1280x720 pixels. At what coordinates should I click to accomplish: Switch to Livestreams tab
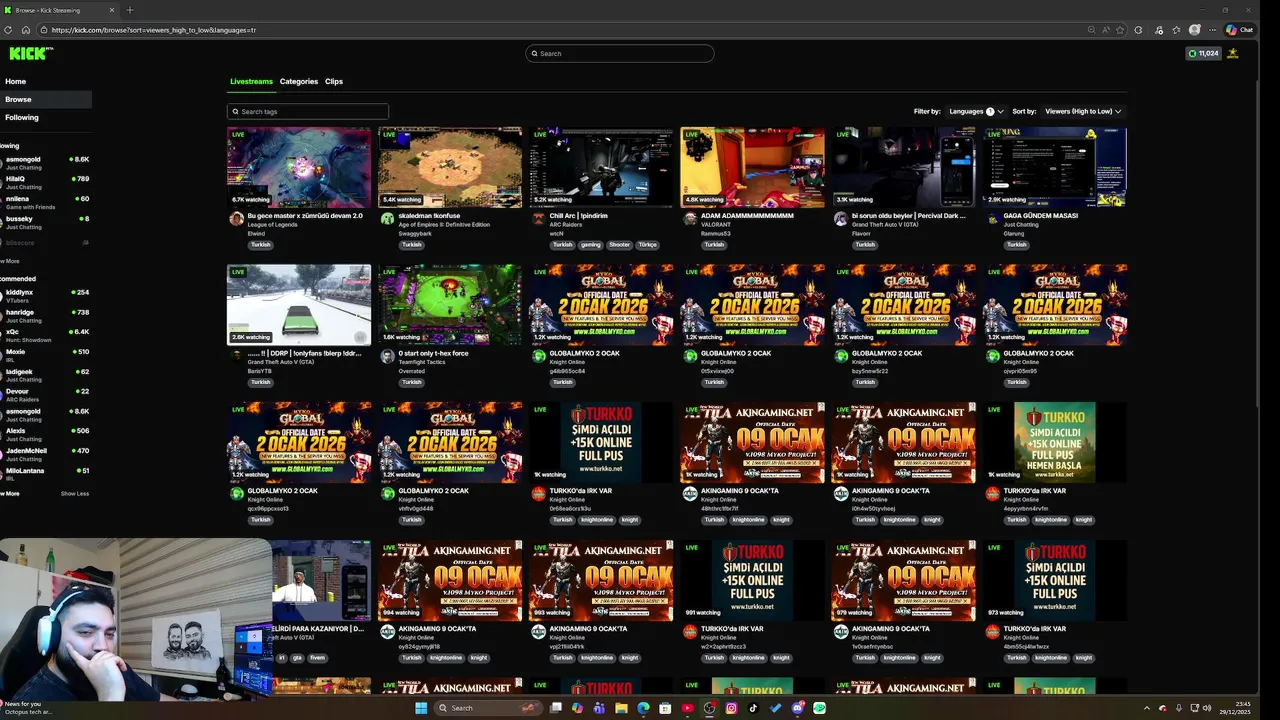251,82
